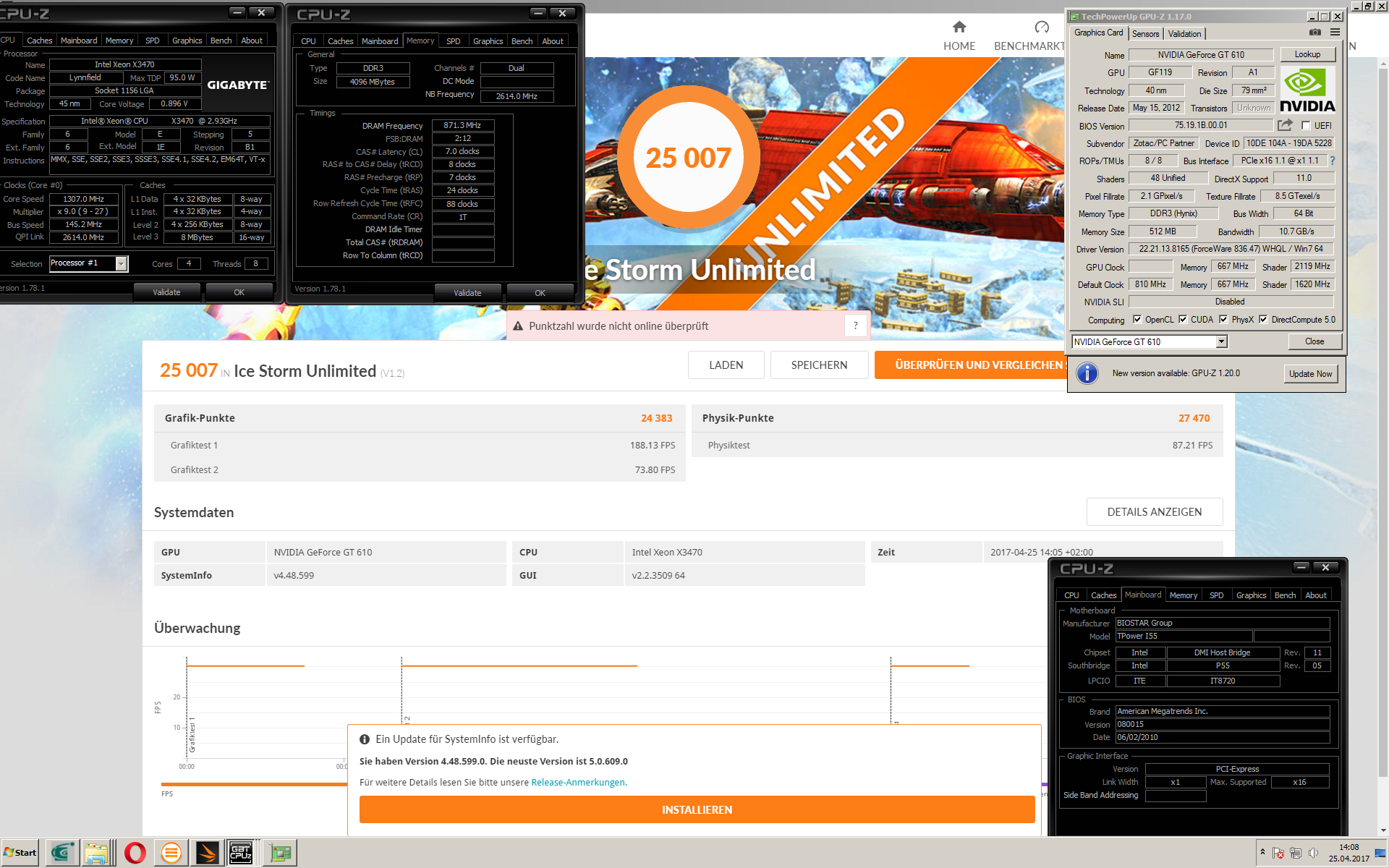Show hidden system tray icons arrow

(x=1262, y=851)
